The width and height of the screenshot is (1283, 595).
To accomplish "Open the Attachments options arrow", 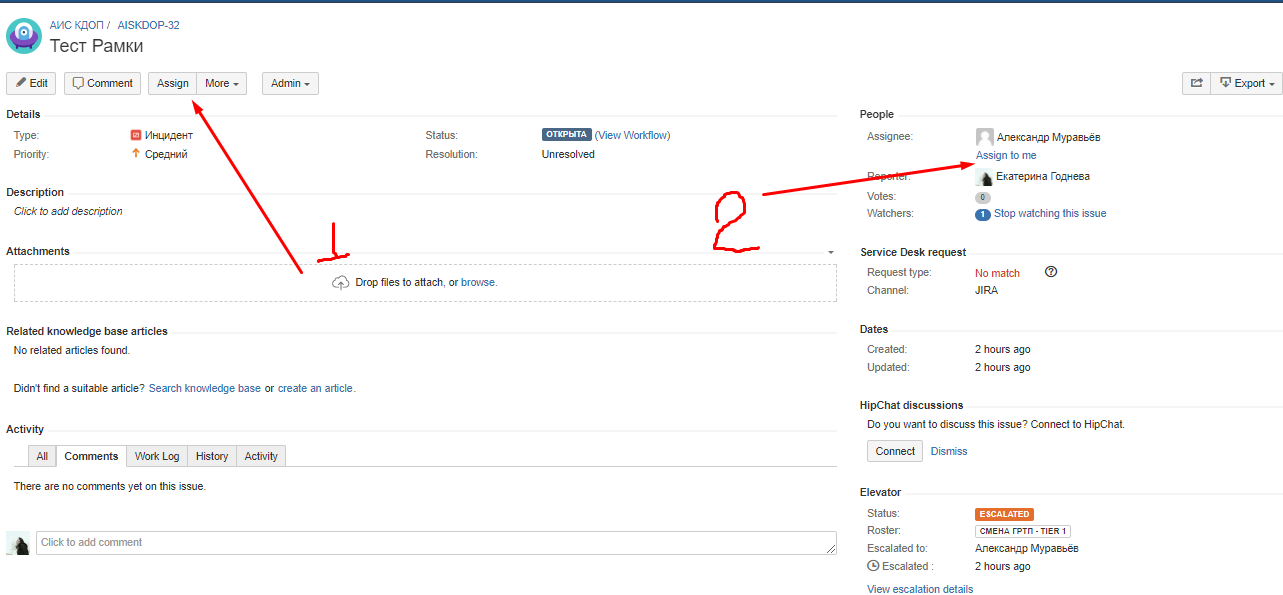I will [831, 252].
